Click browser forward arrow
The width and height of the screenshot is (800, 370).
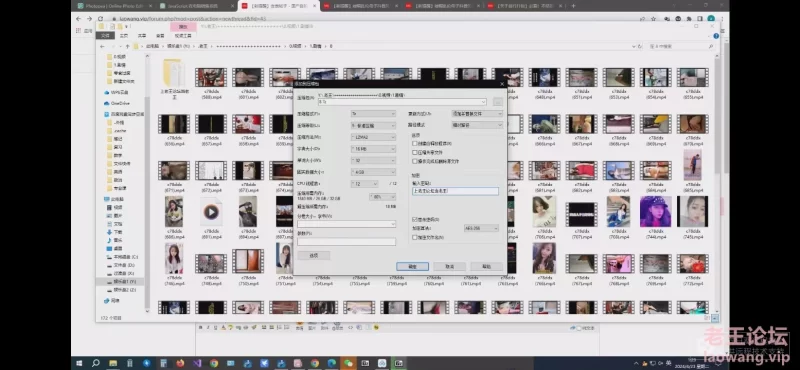coord(89,18)
